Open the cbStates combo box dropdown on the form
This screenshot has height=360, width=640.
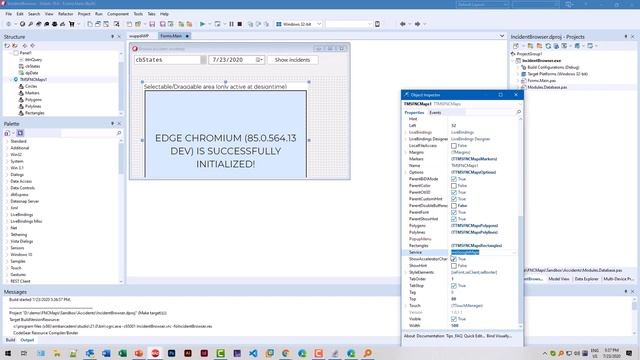pyautogui.click(x=203, y=60)
